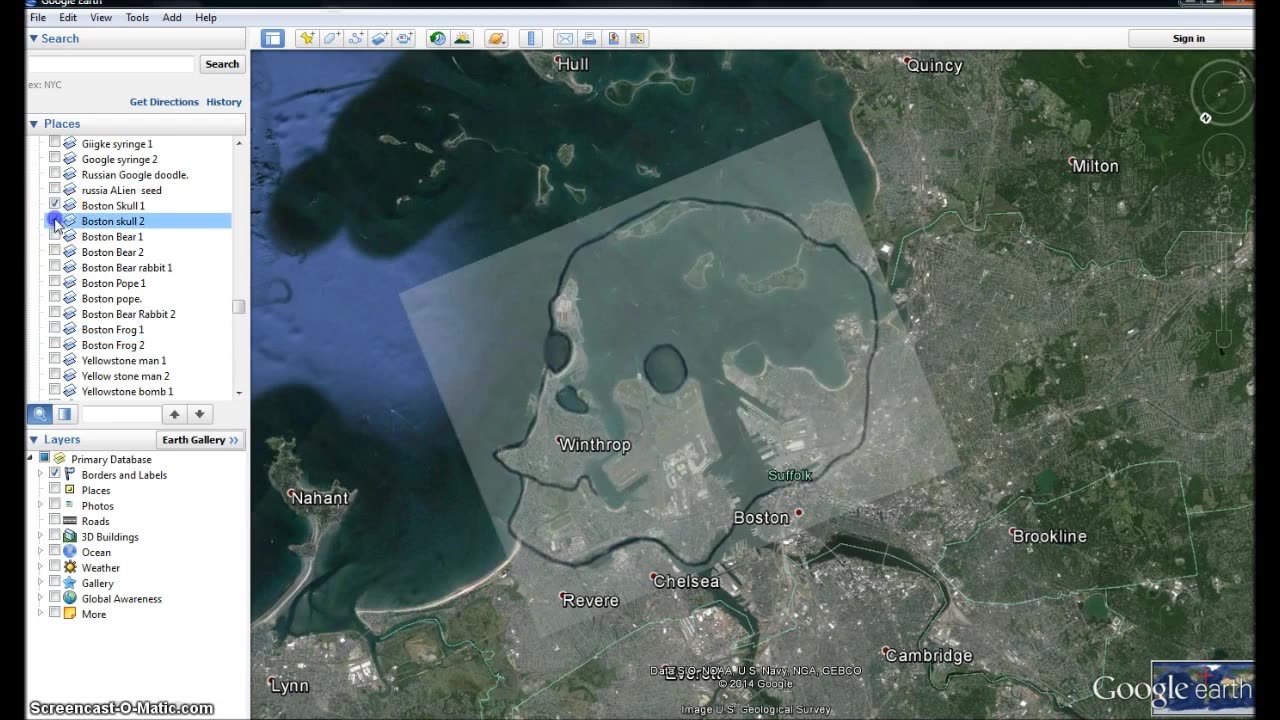The width and height of the screenshot is (1280, 720).
Task: Click the 3D Buildings layer icon
Action: [70, 536]
